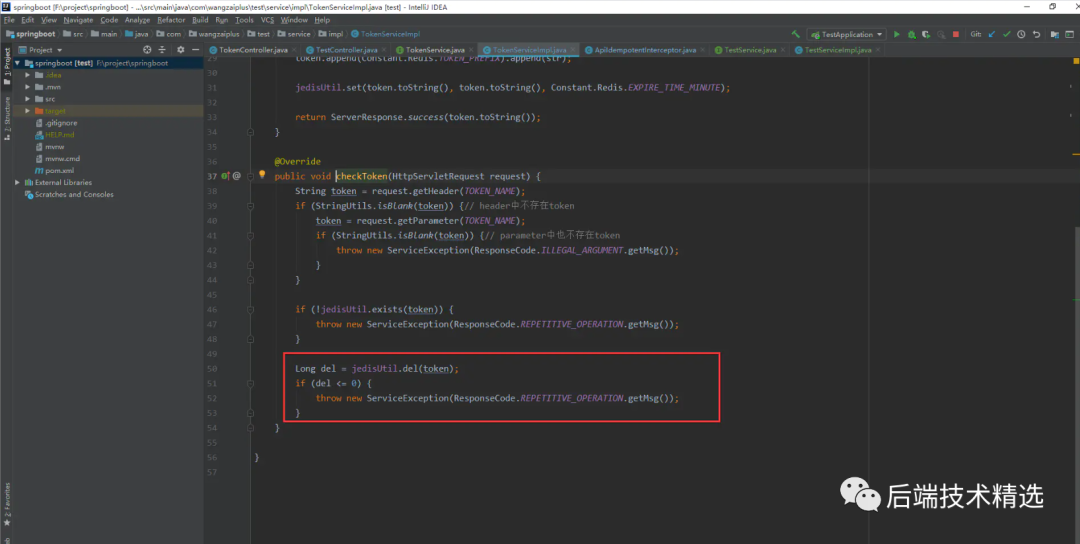Toggle code fold at line 46 if statement
The width and height of the screenshot is (1080, 544).
point(250,309)
